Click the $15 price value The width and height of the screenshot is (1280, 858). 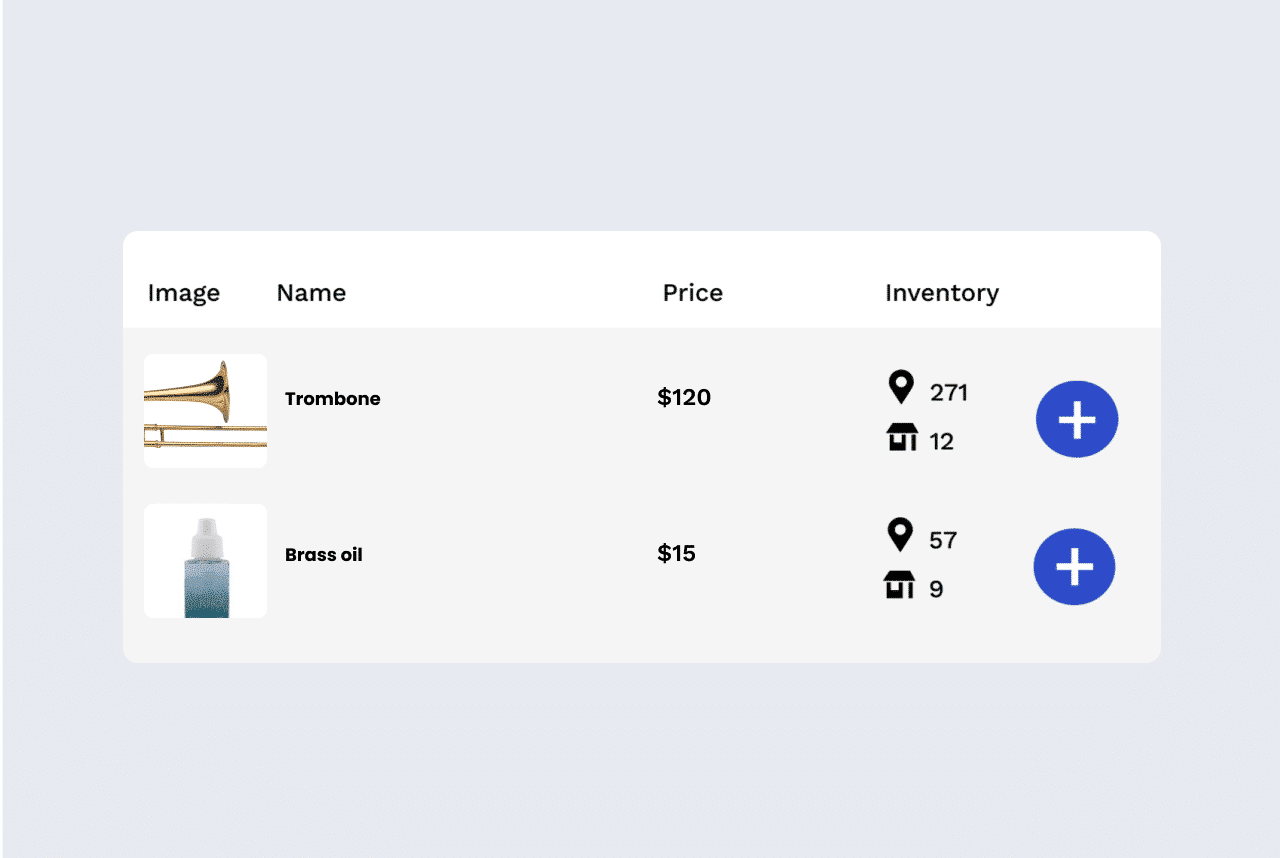676,554
